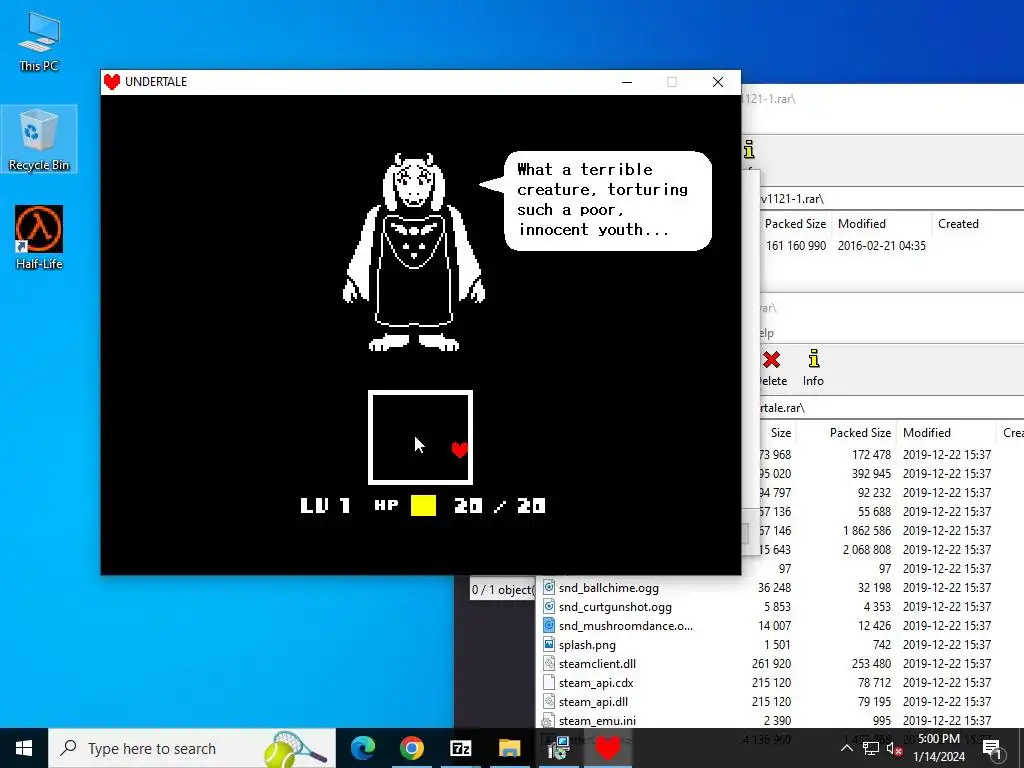Open Google Chrome from taskbar
Viewport: 1024px width, 768px height.
(411, 748)
